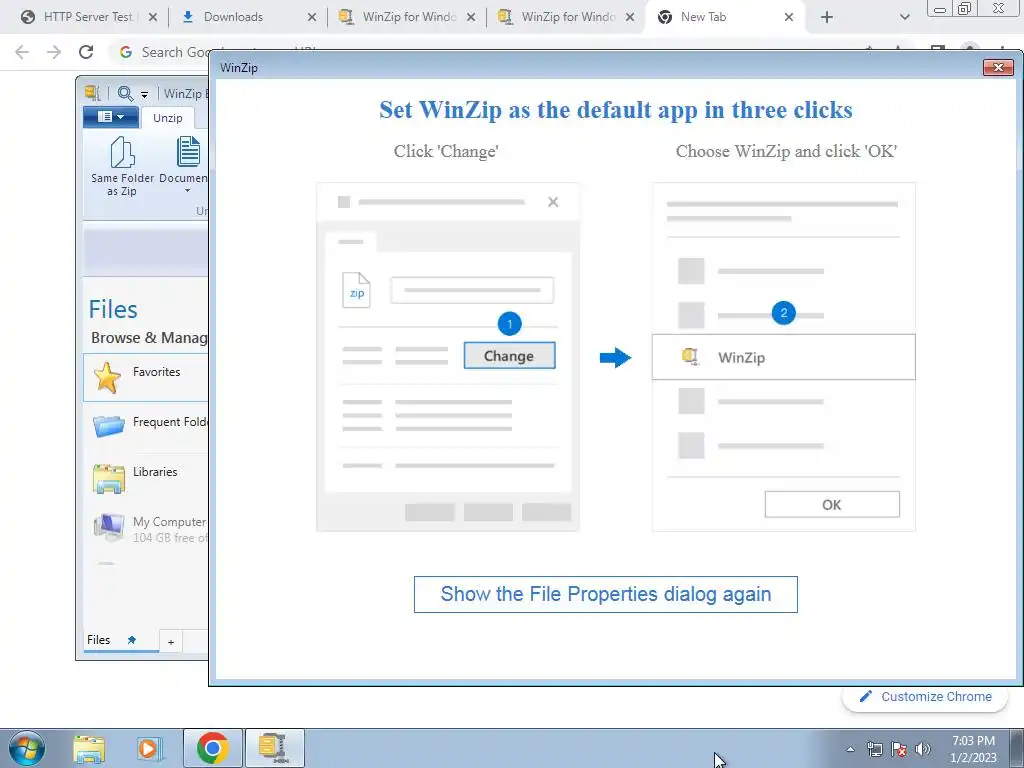Viewport: 1024px width, 768px height.
Task: Click the WinZip taskbar icon
Action: click(274, 748)
